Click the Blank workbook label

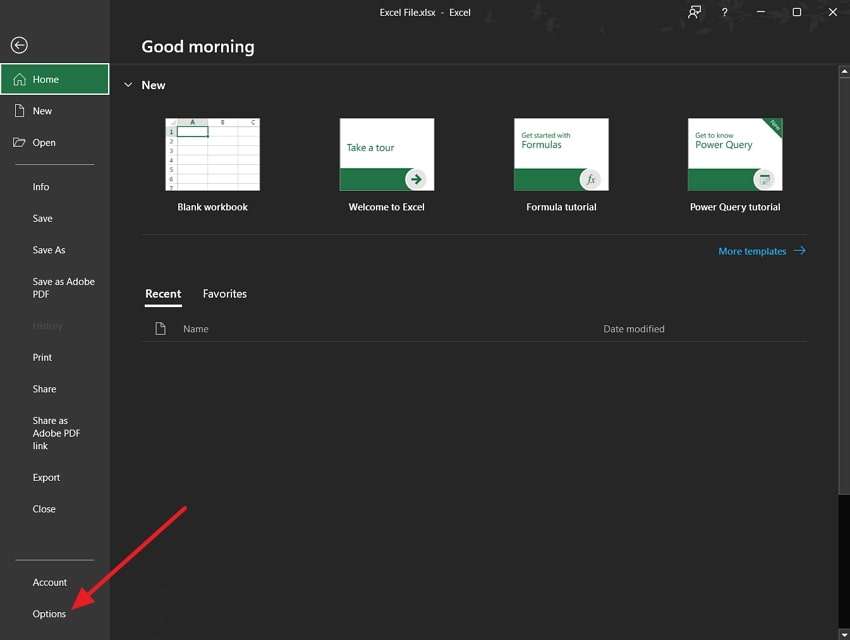(212, 207)
